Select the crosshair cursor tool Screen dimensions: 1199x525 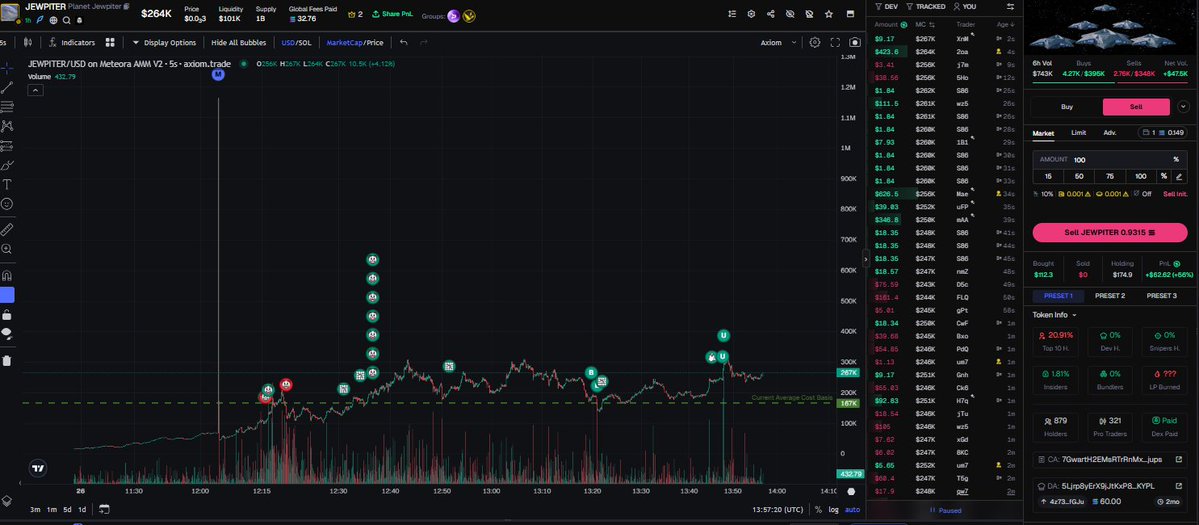pyautogui.click(x=7, y=67)
